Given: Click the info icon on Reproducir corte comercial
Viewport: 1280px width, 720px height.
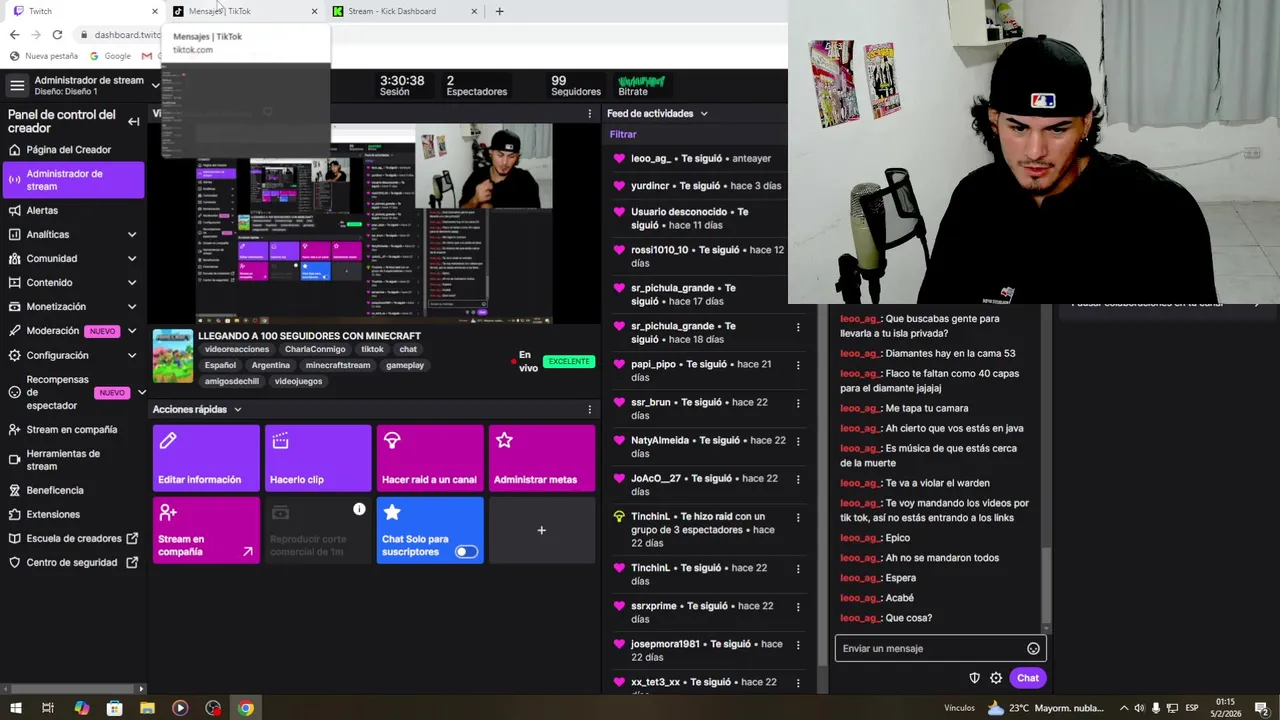Looking at the screenshot, I should click(x=359, y=509).
